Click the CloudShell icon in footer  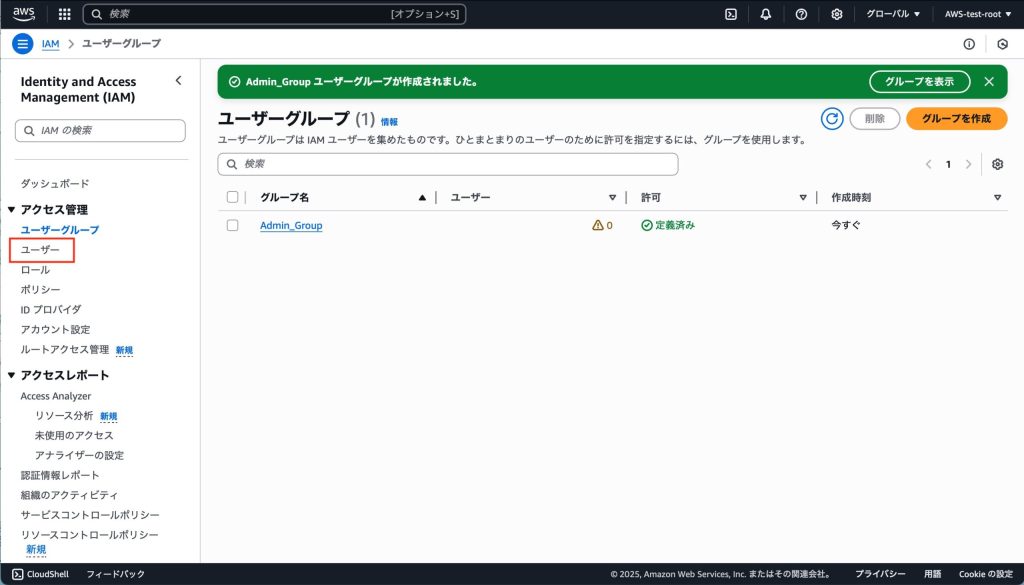[18, 574]
